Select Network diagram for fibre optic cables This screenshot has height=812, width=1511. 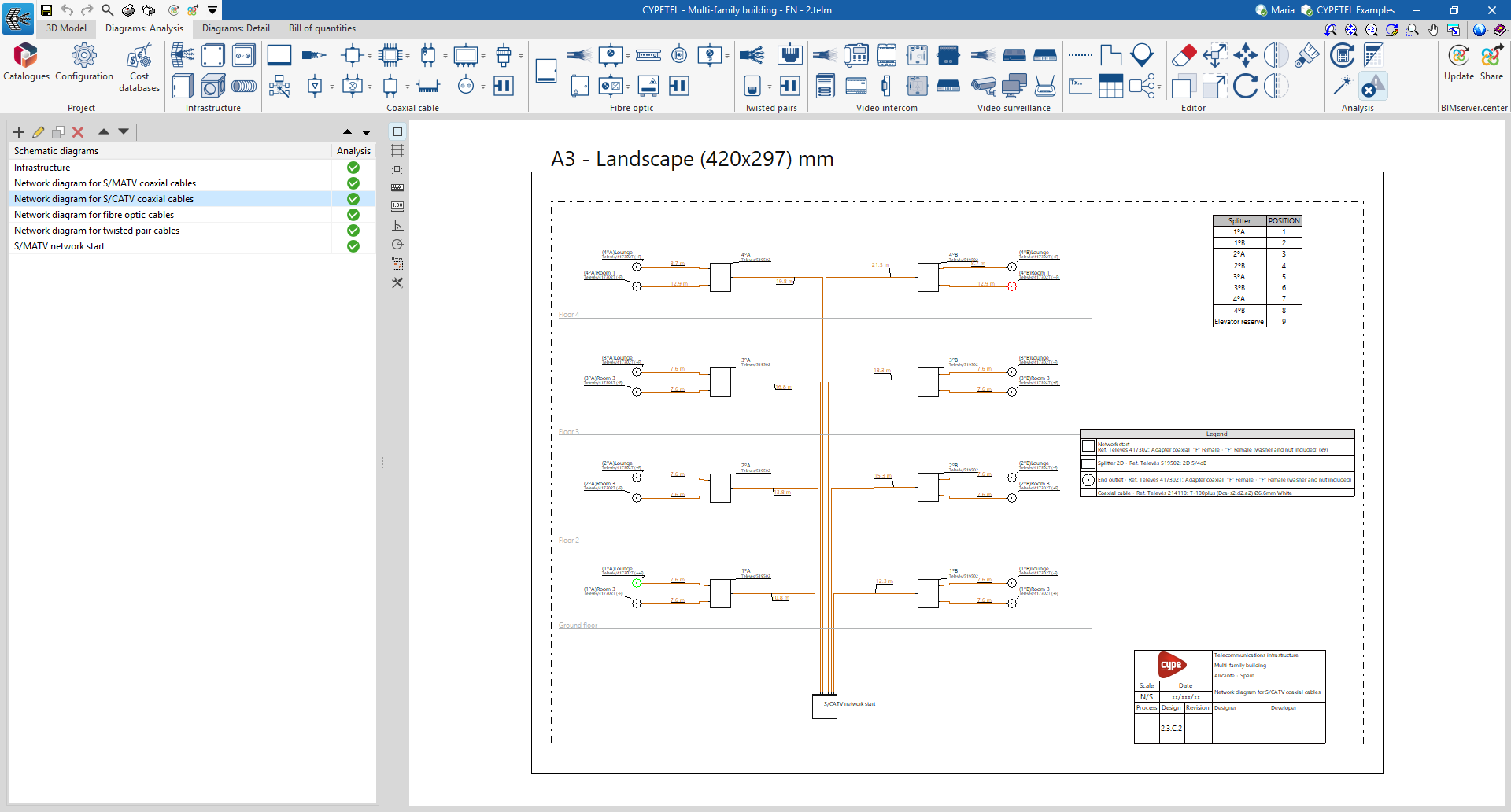pyautogui.click(x=94, y=215)
